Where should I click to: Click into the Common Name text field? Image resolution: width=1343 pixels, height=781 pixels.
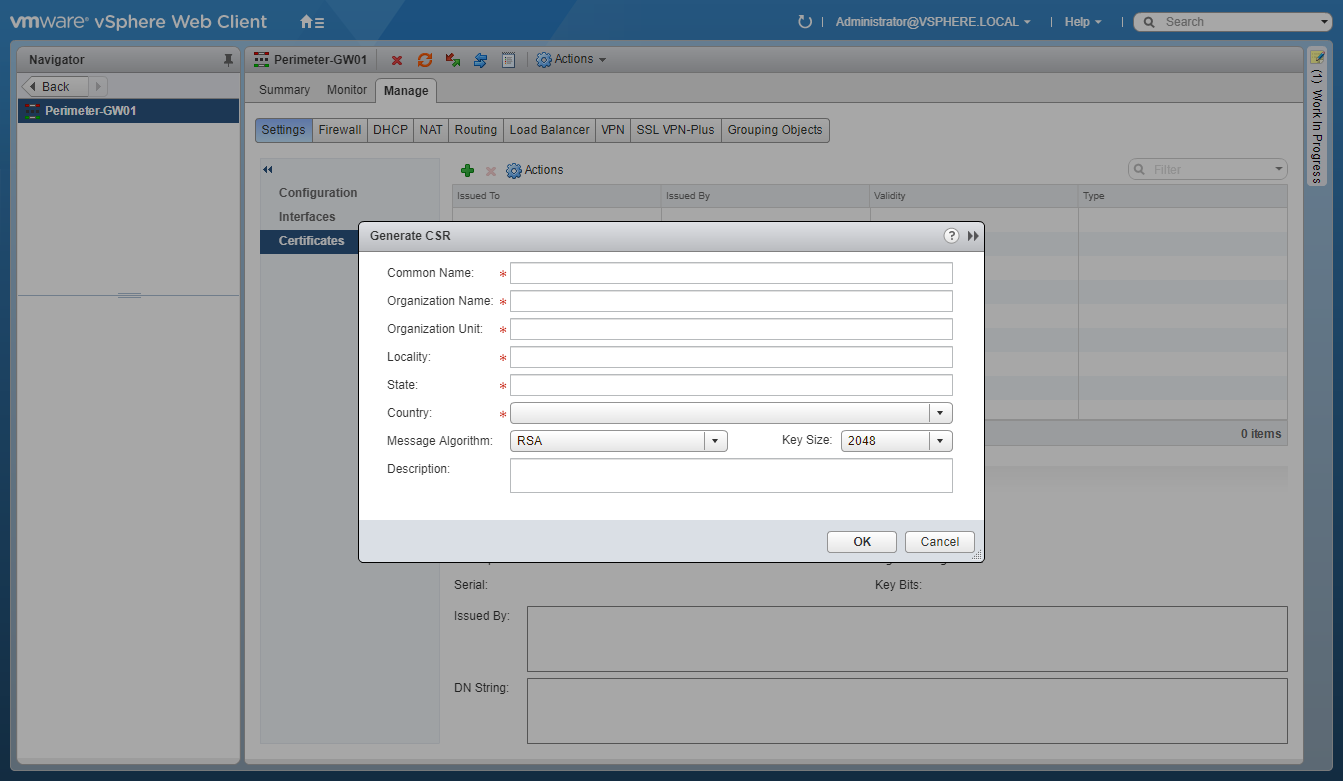[731, 273]
